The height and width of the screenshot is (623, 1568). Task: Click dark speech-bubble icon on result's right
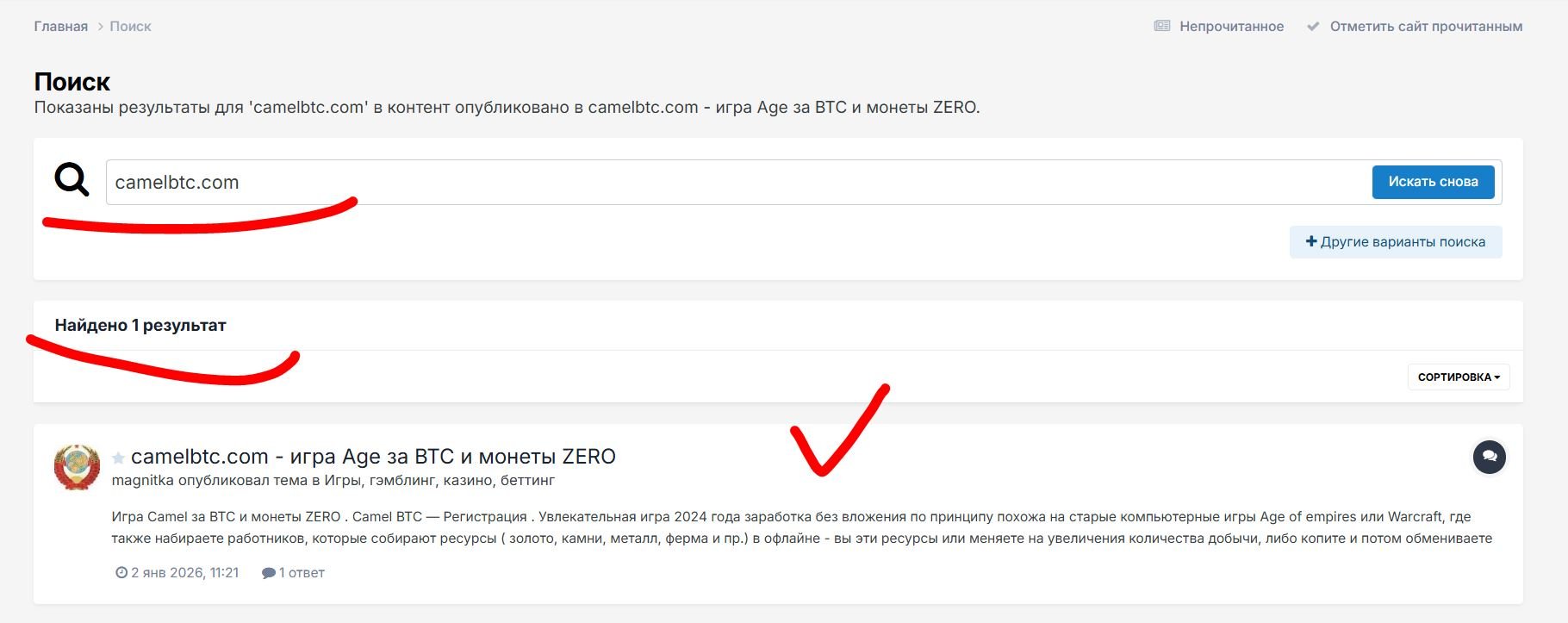[x=1489, y=457]
